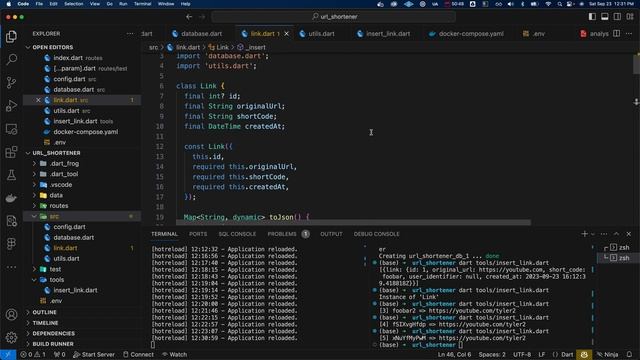This screenshot has height=360, width=640.
Task: Select the second zsh terminal instance
Action: (x=618, y=258)
